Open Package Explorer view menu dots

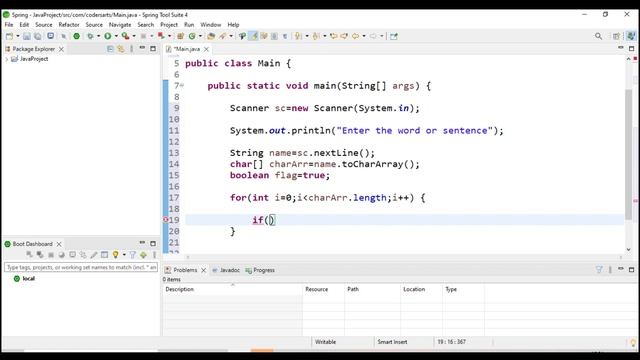coord(131,49)
